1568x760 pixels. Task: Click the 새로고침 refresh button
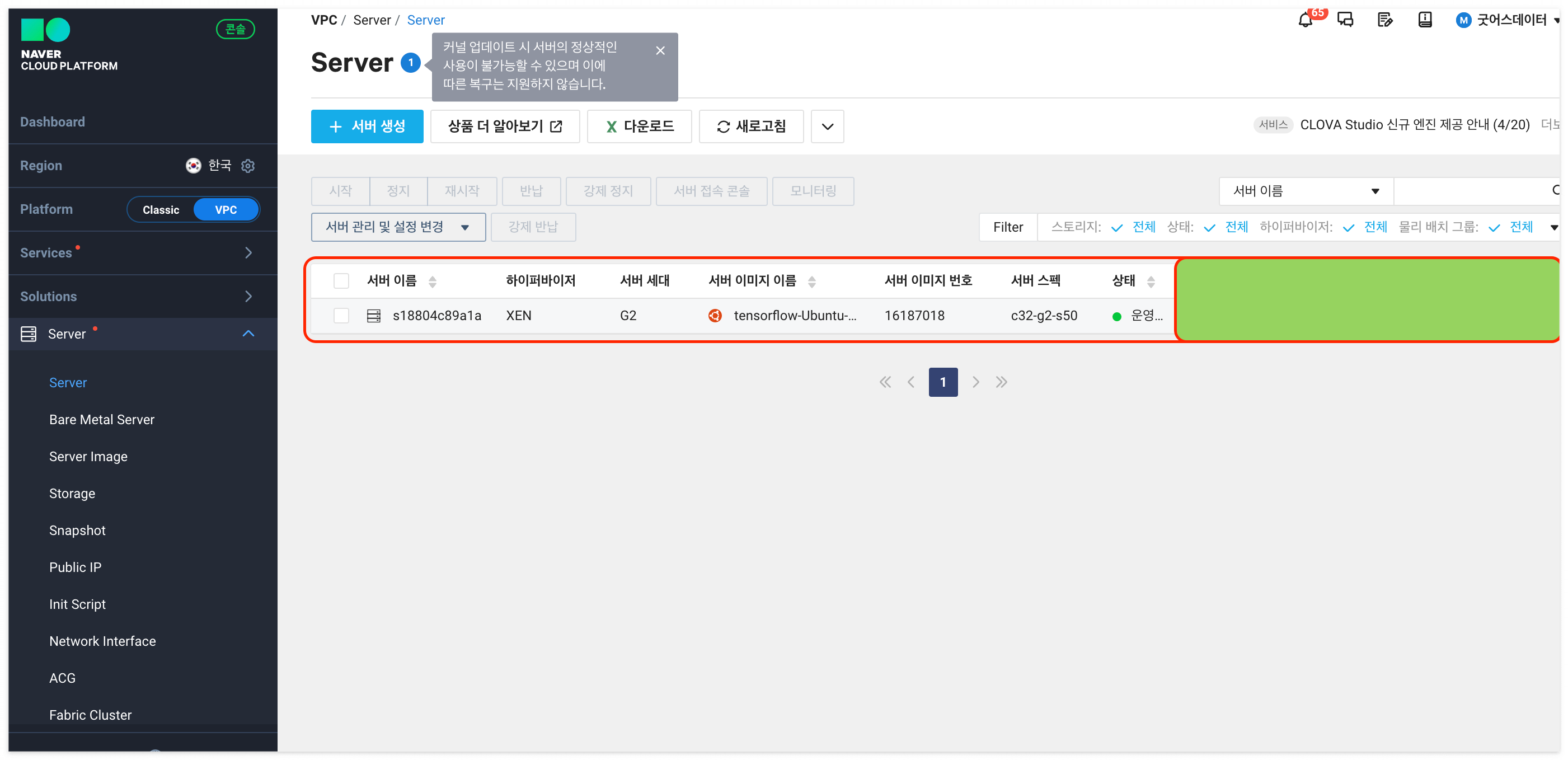[750, 126]
